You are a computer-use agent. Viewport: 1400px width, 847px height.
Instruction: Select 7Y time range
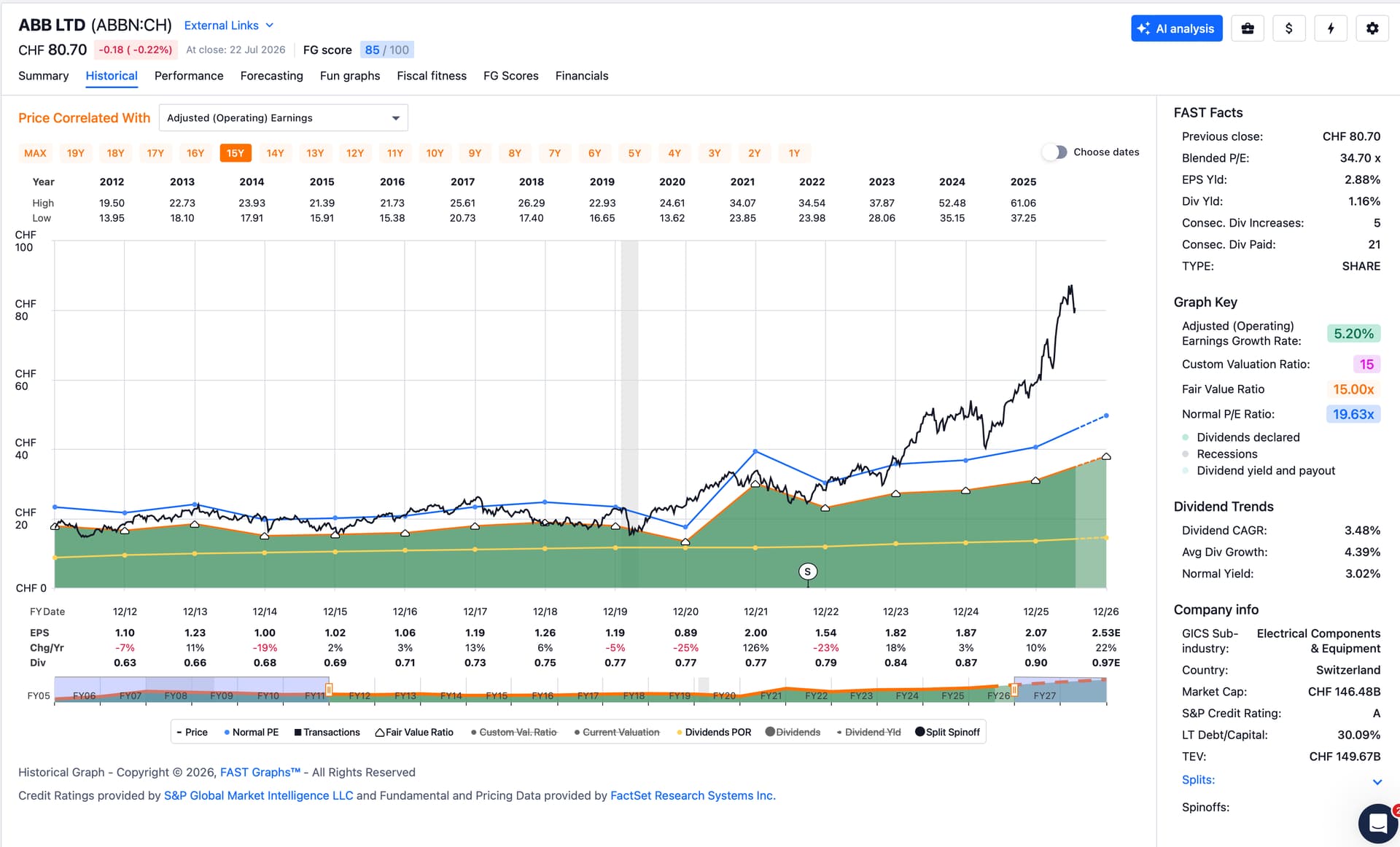coord(555,153)
